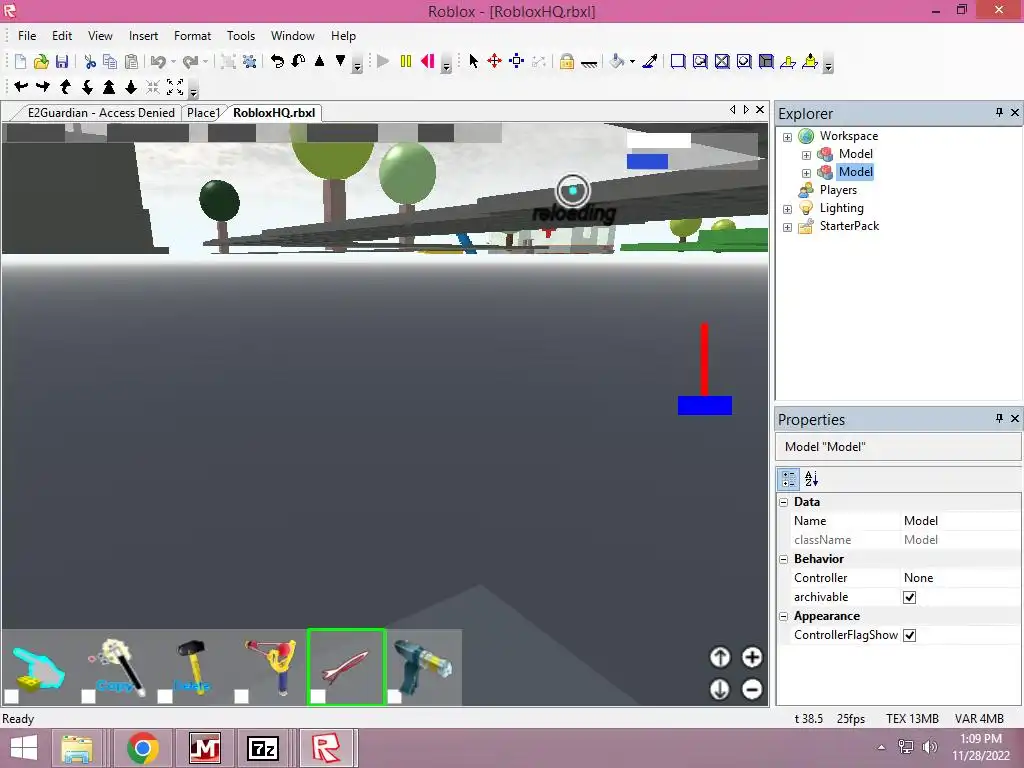Click the Redo arrow icon
The width and height of the screenshot is (1024, 768).
coord(190,61)
